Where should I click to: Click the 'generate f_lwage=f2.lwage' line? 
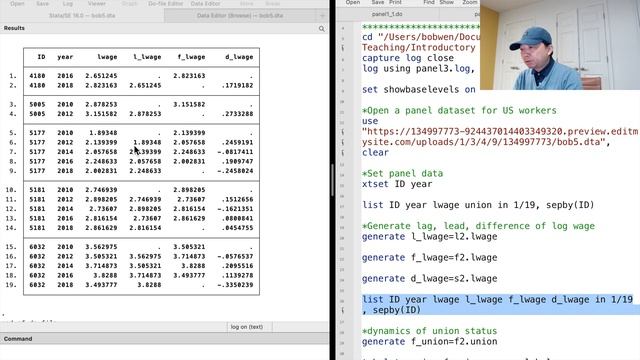pos(429,258)
